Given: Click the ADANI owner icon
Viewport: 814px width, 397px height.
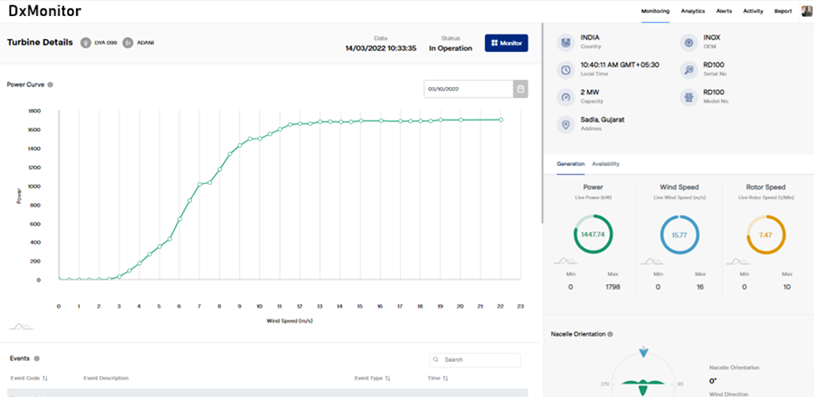Looking at the screenshot, I should (x=128, y=43).
